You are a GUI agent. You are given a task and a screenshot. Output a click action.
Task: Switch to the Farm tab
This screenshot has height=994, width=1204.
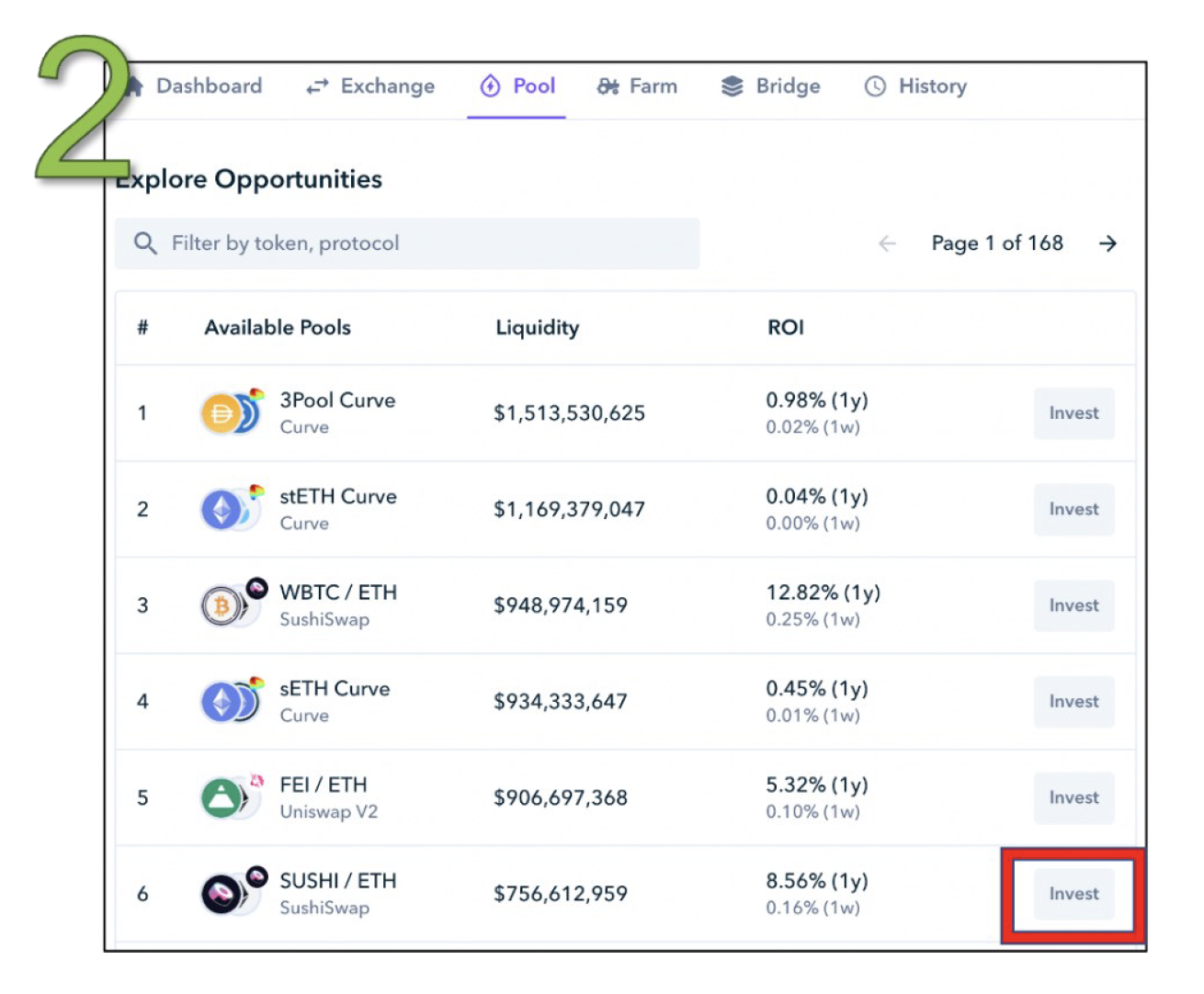tap(637, 86)
